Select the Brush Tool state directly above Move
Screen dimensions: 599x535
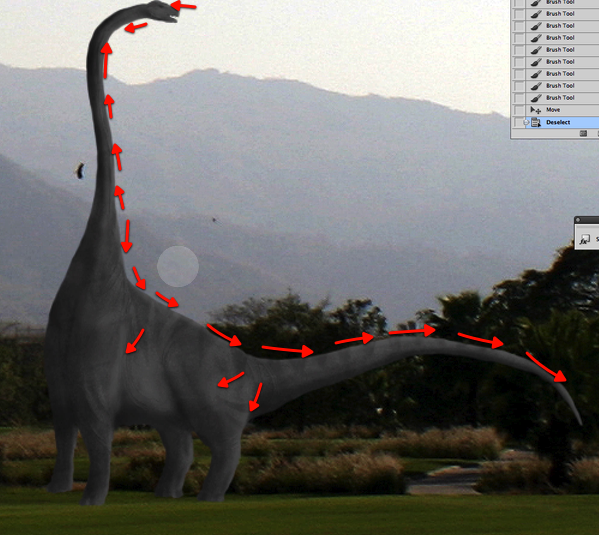click(562, 98)
